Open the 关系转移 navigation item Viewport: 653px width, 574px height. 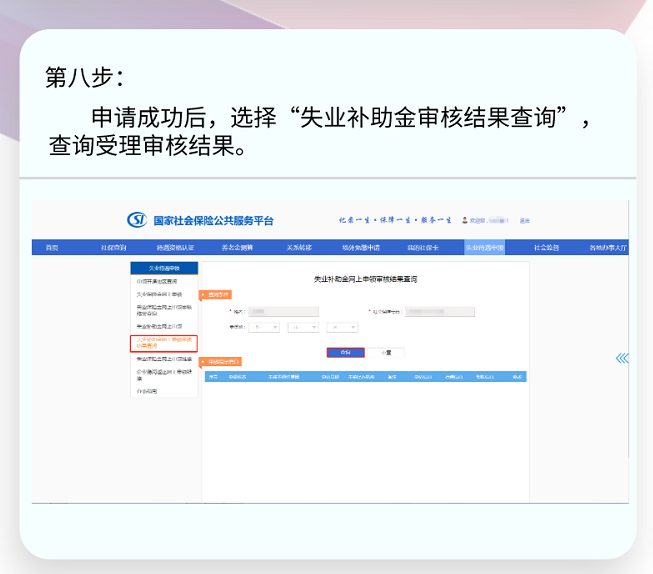pyautogui.click(x=299, y=247)
